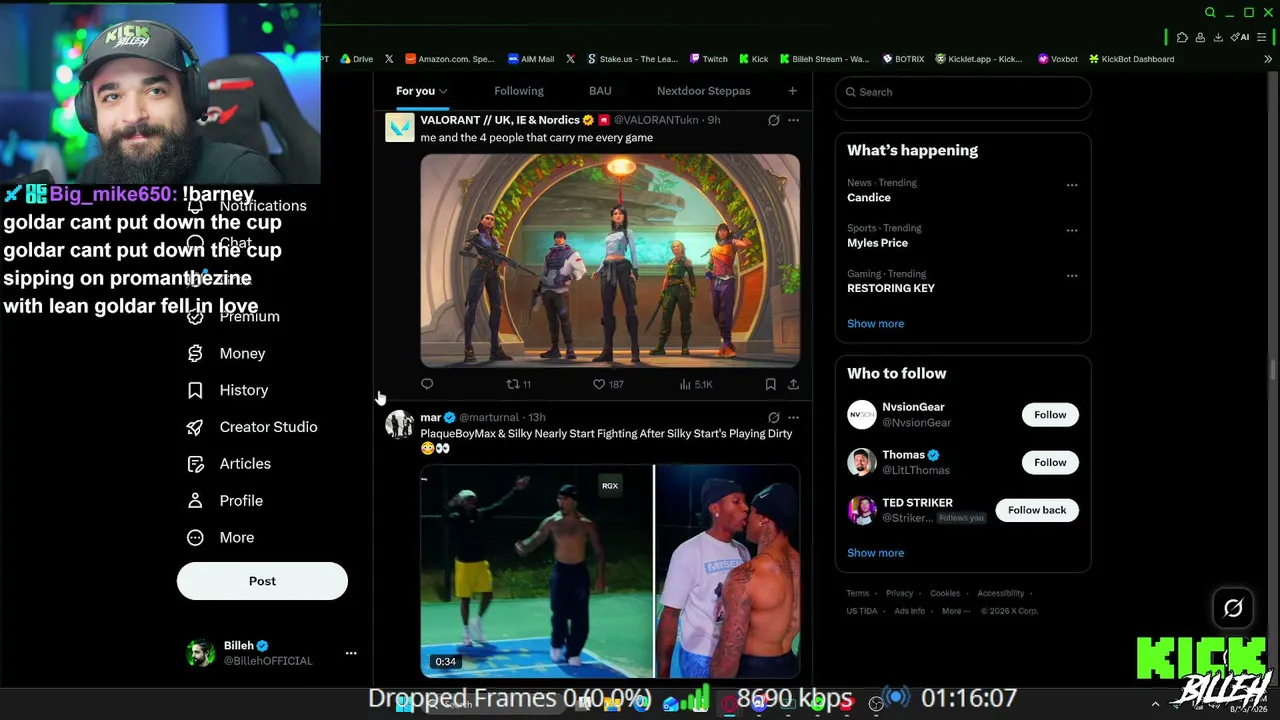
Task: Click the X search input field
Action: pyautogui.click(x=963, y=92)
